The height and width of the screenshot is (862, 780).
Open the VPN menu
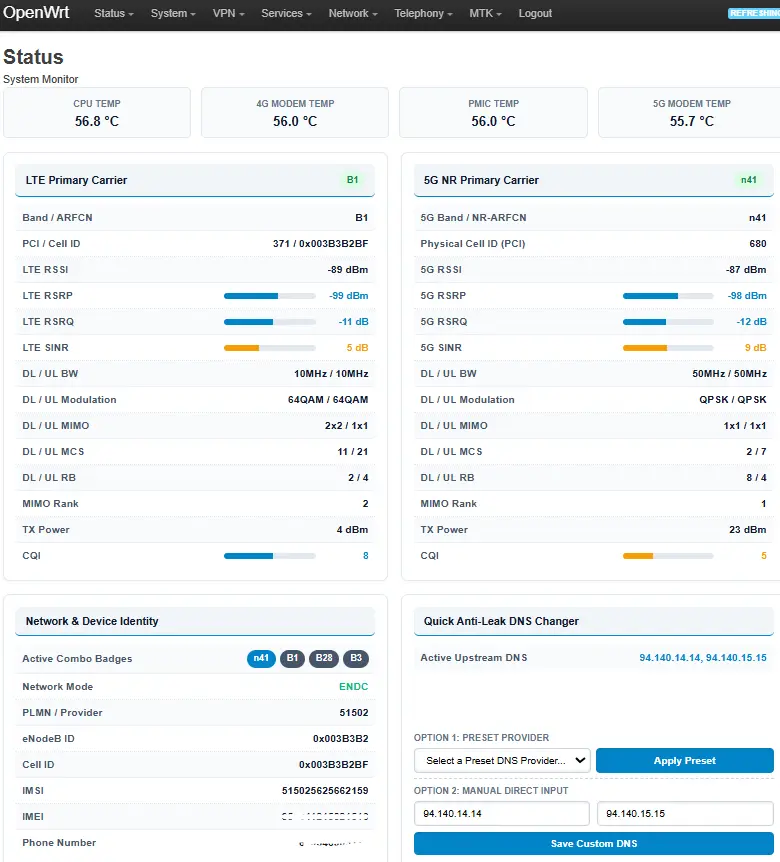pos(229,13)
